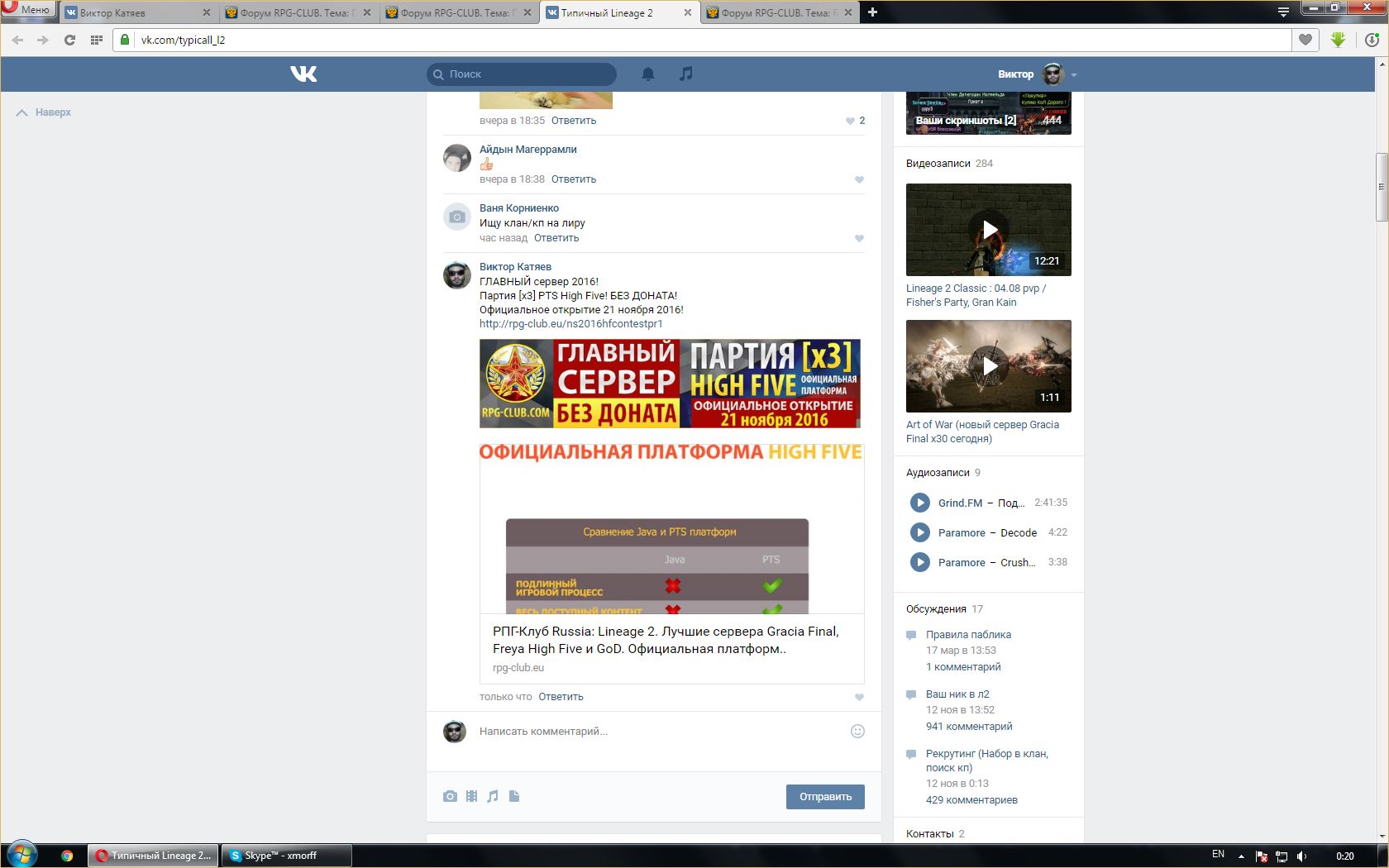The width and height of the screenshot is (1389, 868).
Task: Open a new browser tab
Action: (x=872, y=12)
